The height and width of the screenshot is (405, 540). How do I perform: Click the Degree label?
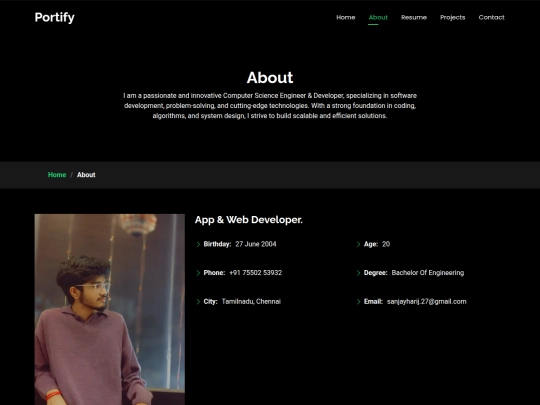coord(376,273)
